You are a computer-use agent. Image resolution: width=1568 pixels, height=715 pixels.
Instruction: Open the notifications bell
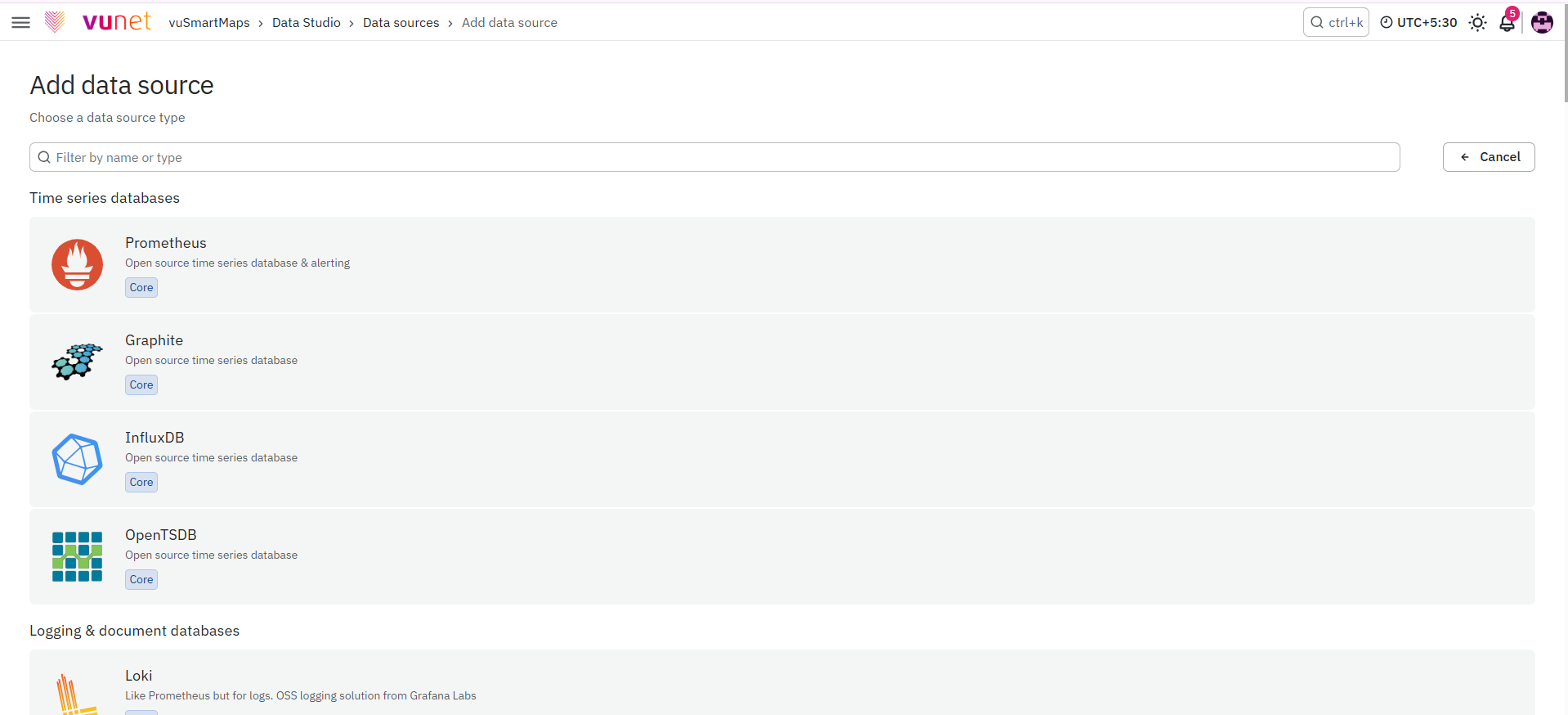pyautogui.click(x=1507, y=23)
